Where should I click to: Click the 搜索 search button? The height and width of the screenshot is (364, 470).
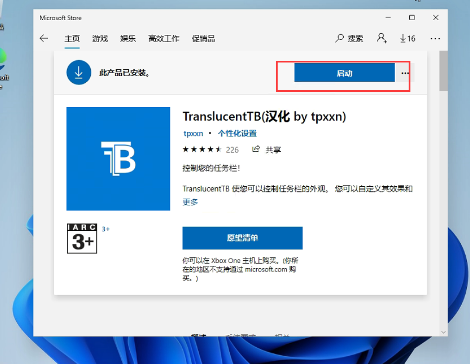pos(349,38)
